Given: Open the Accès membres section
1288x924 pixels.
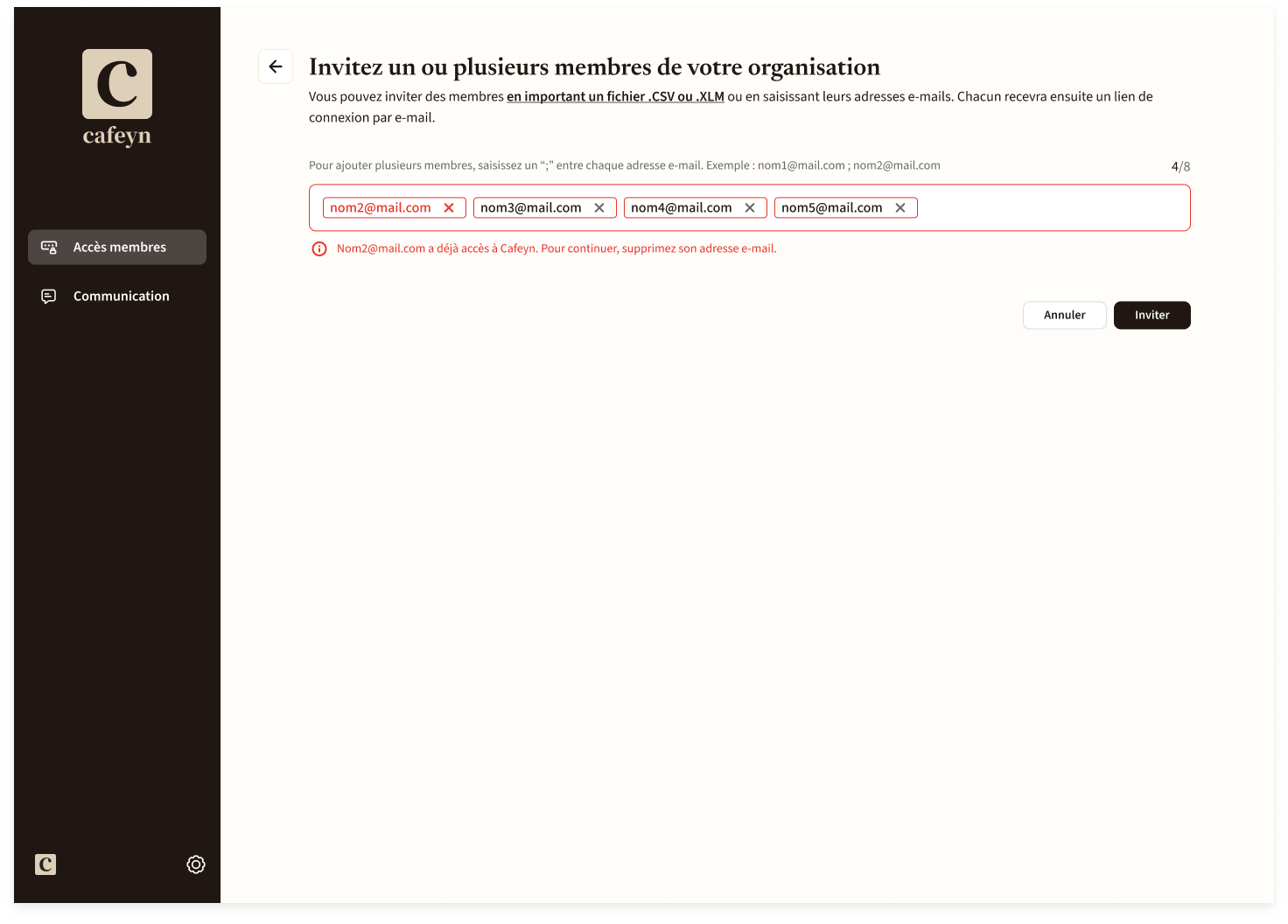Looking at the screenshot, I should click(117, 247).
